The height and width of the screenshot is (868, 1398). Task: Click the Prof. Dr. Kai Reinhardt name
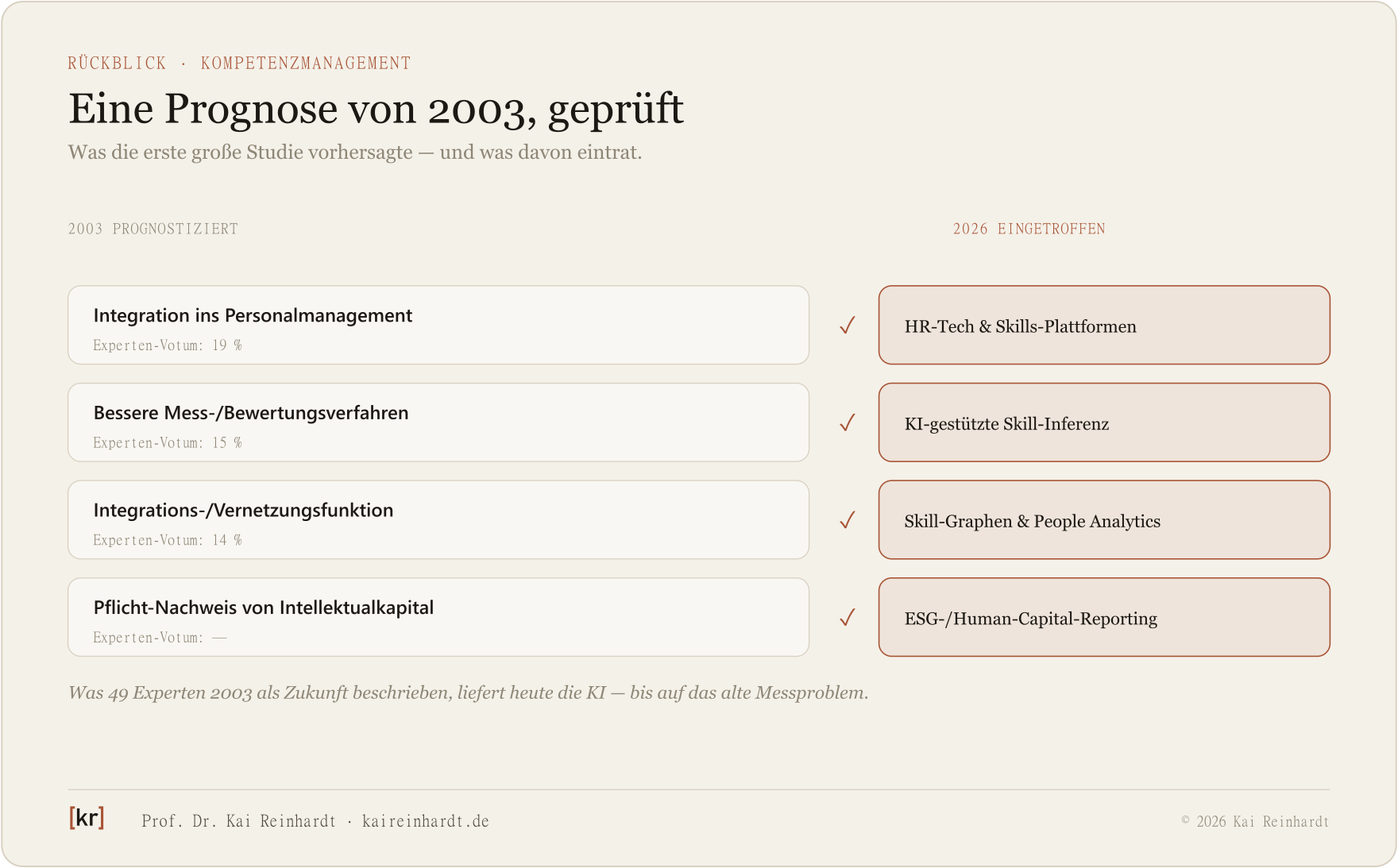tap(238, 821)
